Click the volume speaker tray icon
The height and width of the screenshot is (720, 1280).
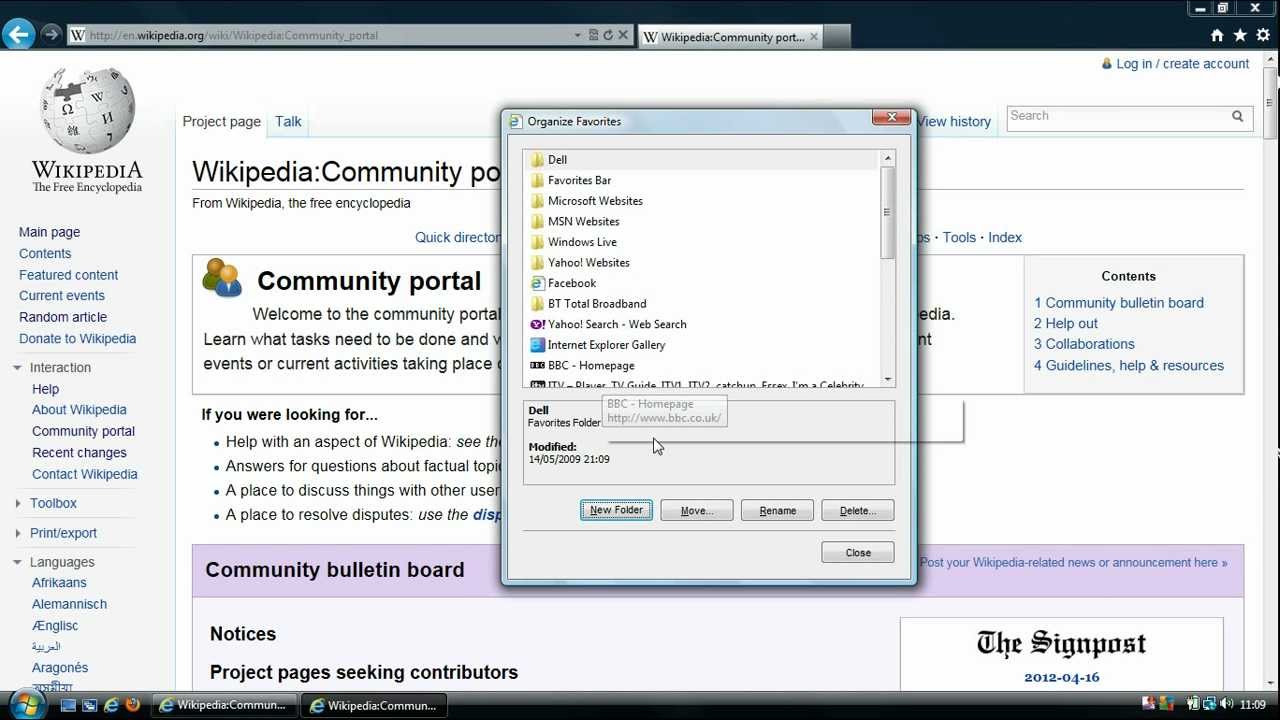(x=1229, y=704)
